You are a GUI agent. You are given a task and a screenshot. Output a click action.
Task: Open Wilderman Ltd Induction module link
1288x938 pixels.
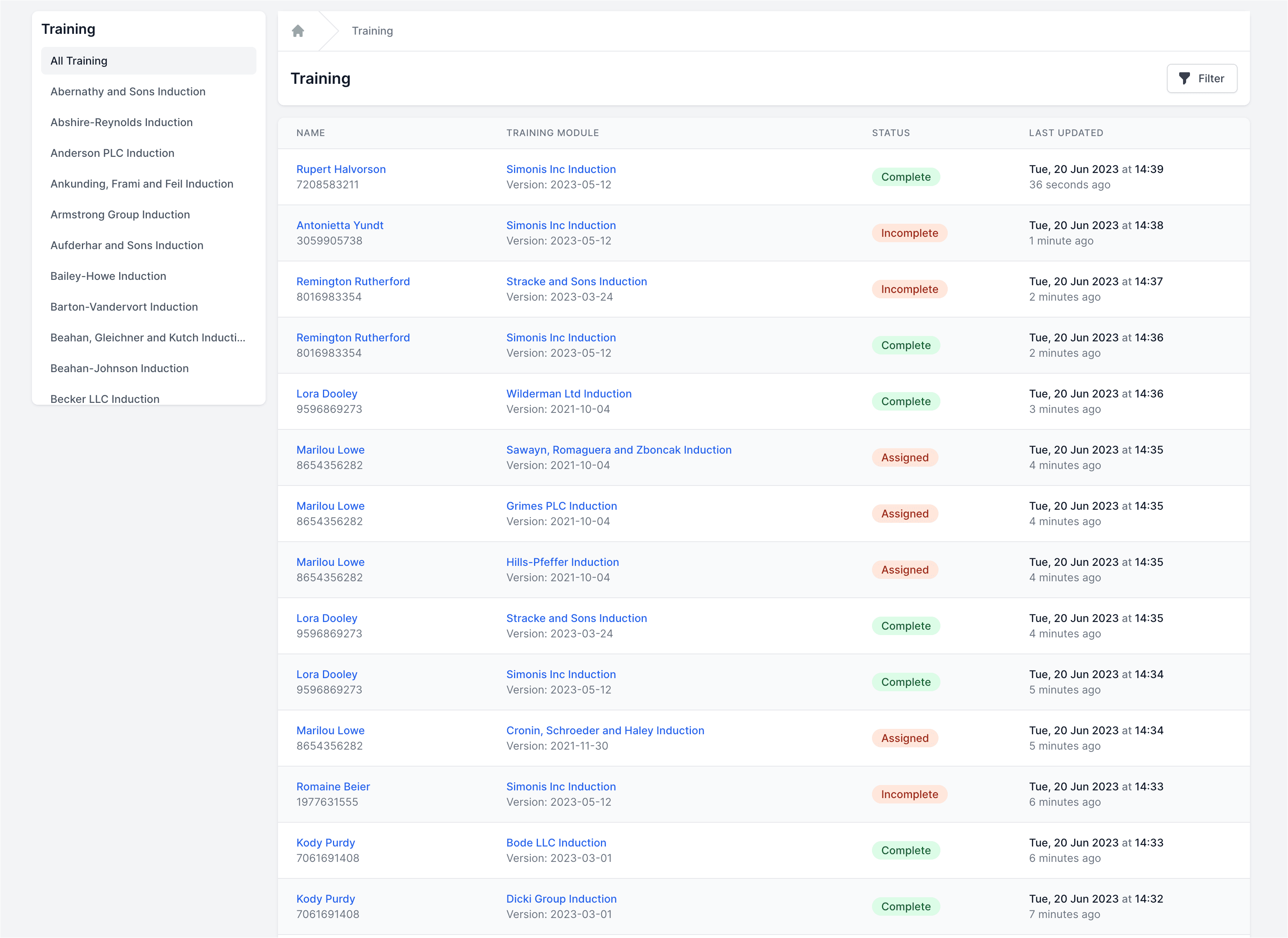point(569,394)
